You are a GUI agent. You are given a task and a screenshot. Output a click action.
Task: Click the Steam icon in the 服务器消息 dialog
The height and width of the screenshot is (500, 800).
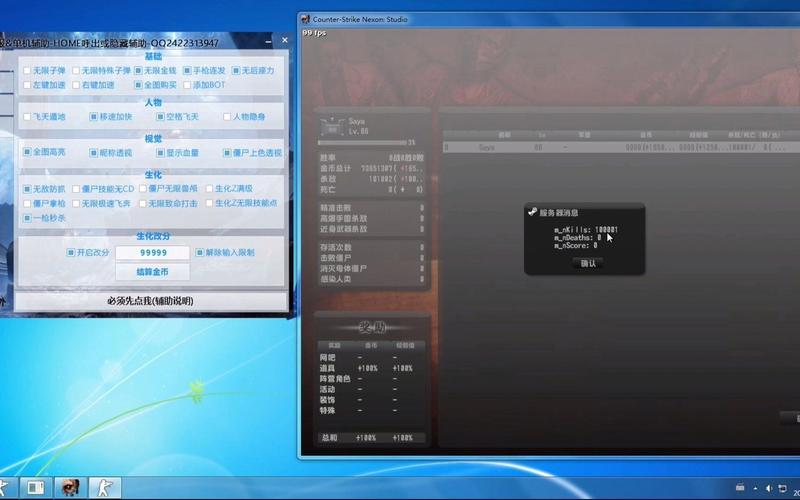[532, 212]
